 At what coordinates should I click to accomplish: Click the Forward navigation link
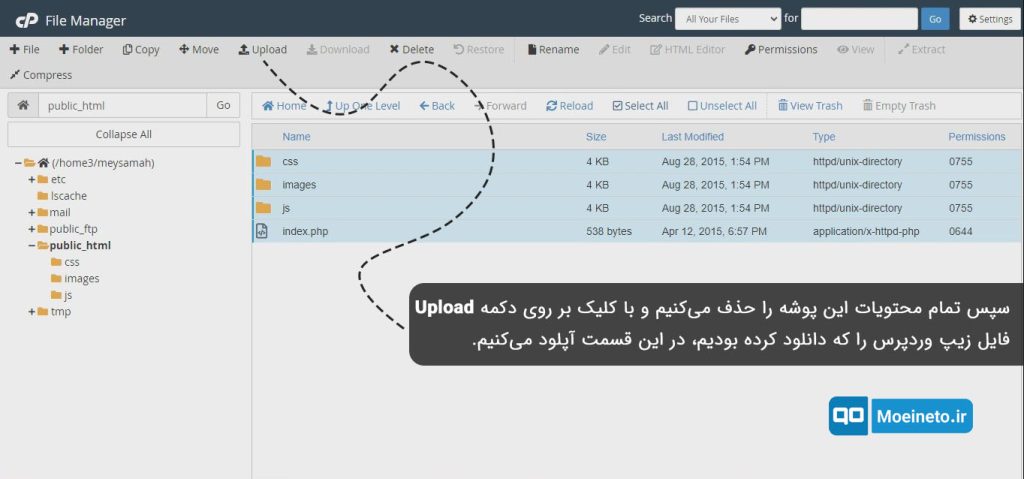tap(500, 106)
